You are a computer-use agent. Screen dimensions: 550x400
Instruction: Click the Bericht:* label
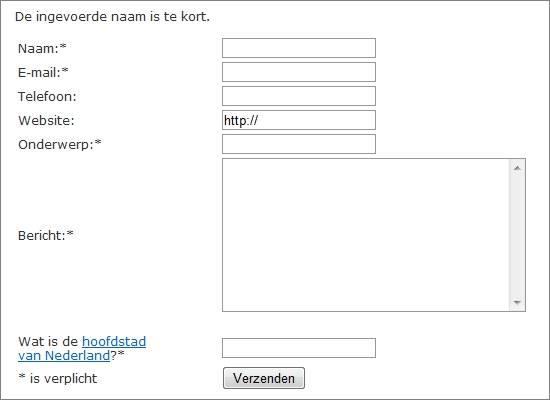click(x=46, y=235)
